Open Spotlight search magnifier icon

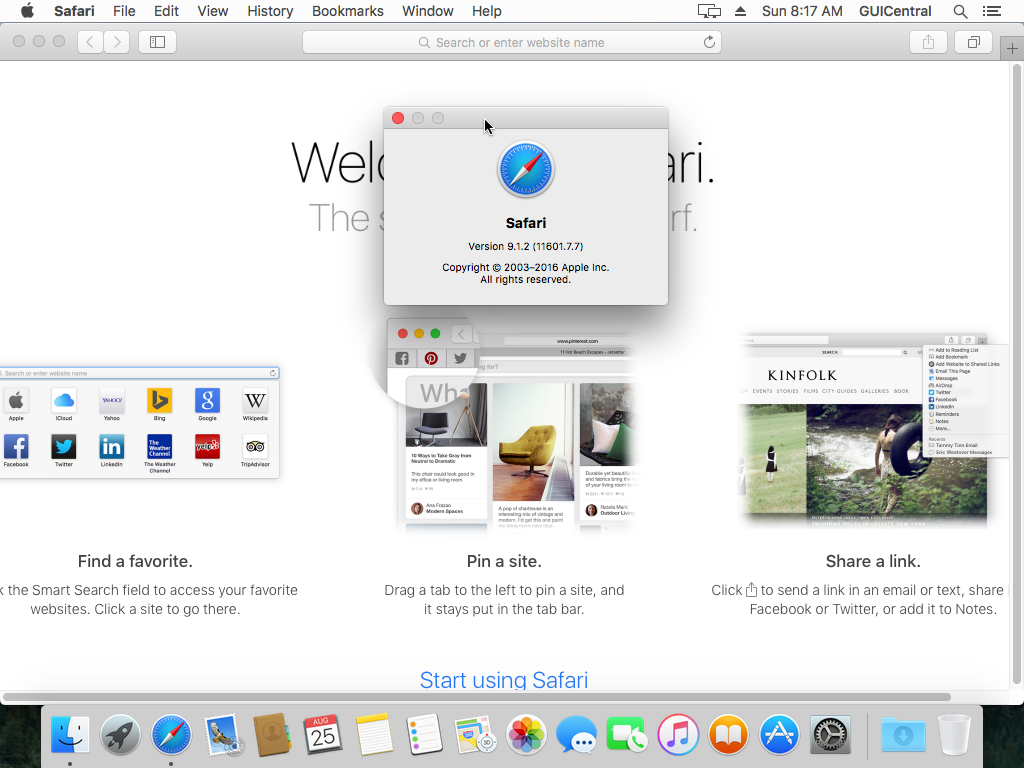coord(960,11)
